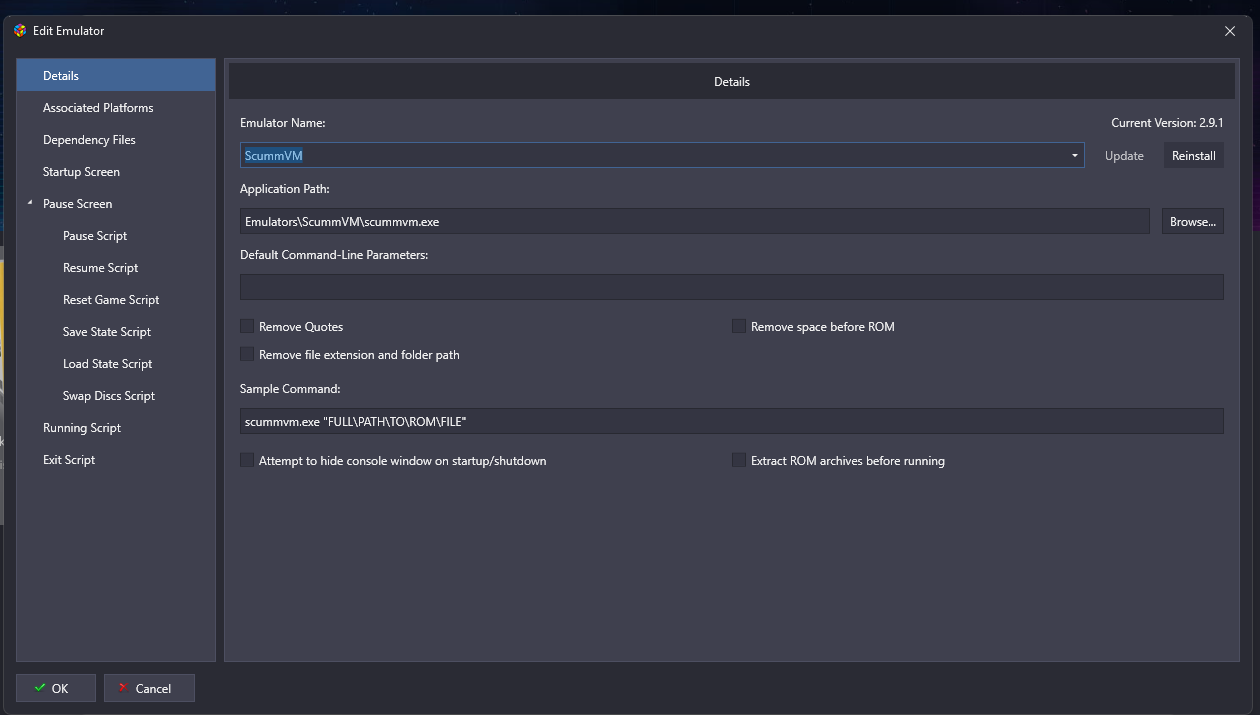
Task: Click the Application Path field
Action: 695,221
